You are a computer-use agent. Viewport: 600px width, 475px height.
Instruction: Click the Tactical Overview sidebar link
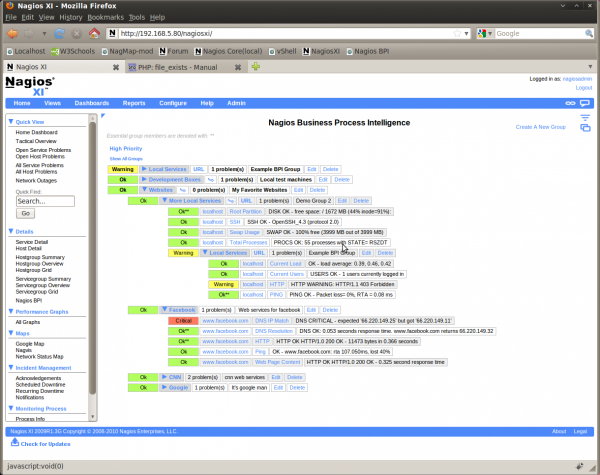38,141
